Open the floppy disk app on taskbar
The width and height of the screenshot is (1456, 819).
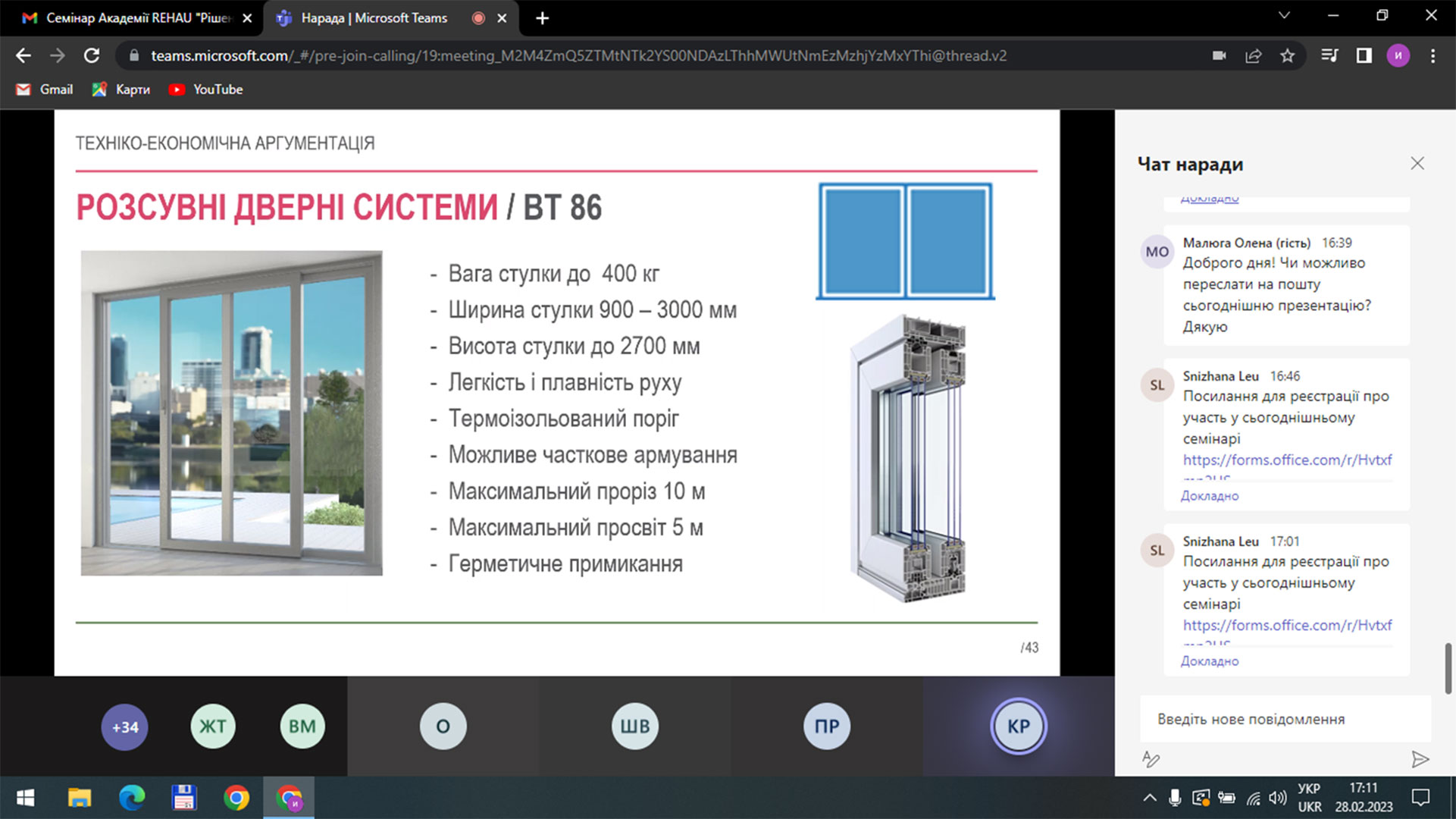tap(184, 798)
